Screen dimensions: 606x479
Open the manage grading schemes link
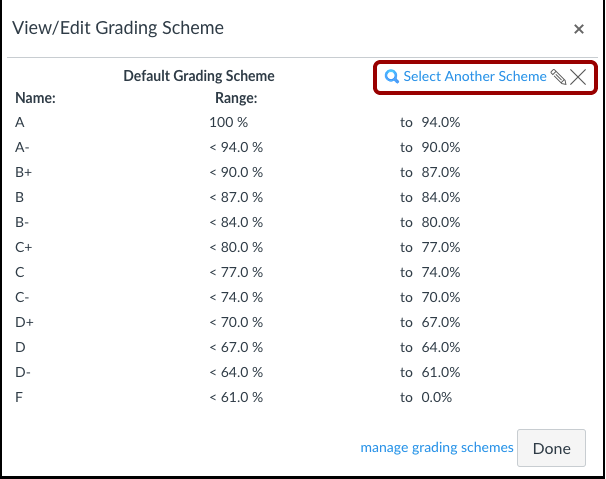click(437, 447)
